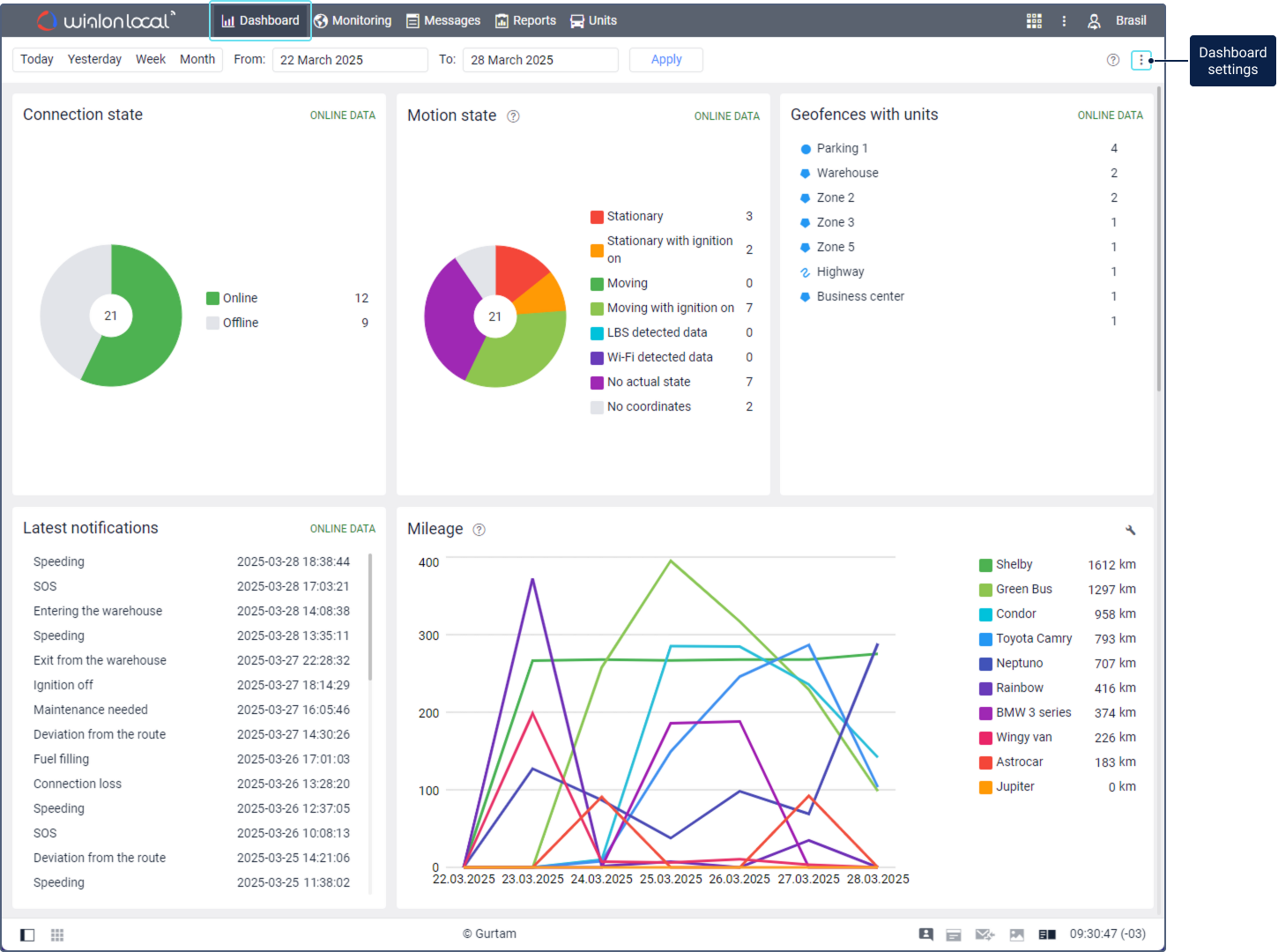Click the Latest notifications scrollbar

370,617
